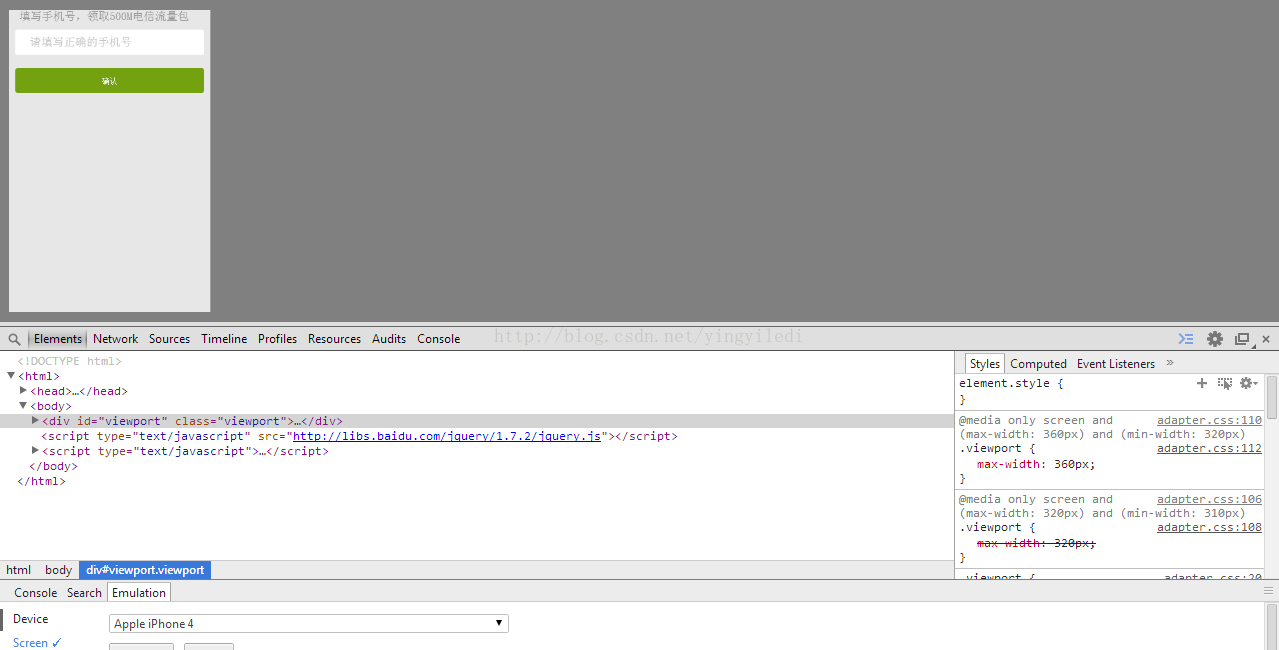
Task: Open Styles pane gear menu
Action: coord(1248,383)
